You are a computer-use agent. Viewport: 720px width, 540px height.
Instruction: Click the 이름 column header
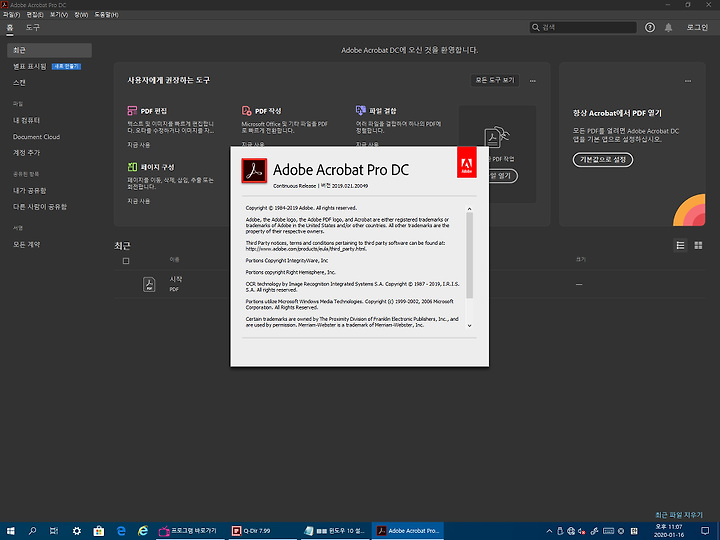coord(174,260)
